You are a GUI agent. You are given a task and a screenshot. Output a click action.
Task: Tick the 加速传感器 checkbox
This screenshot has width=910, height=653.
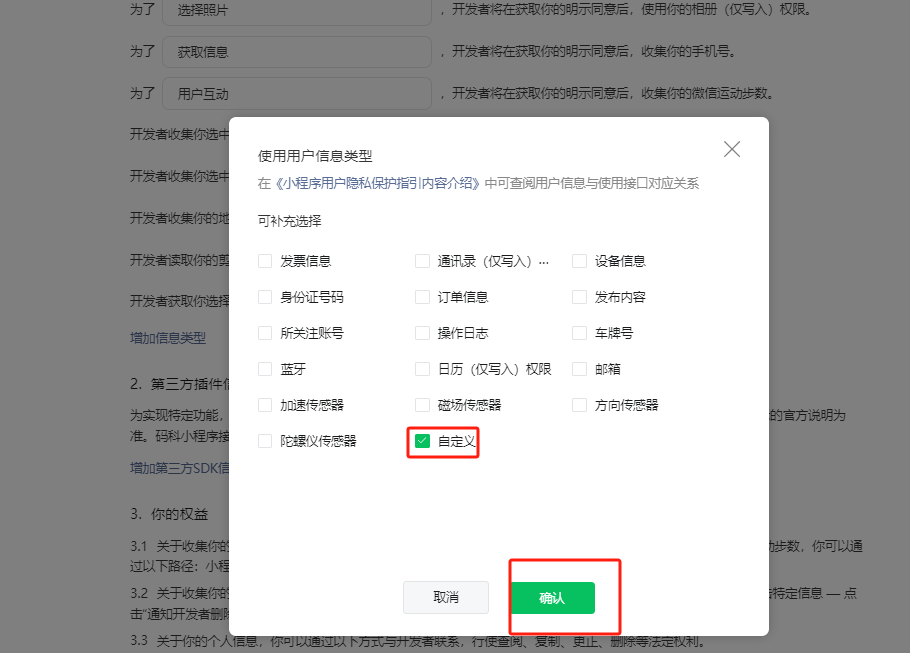[265, 405]
